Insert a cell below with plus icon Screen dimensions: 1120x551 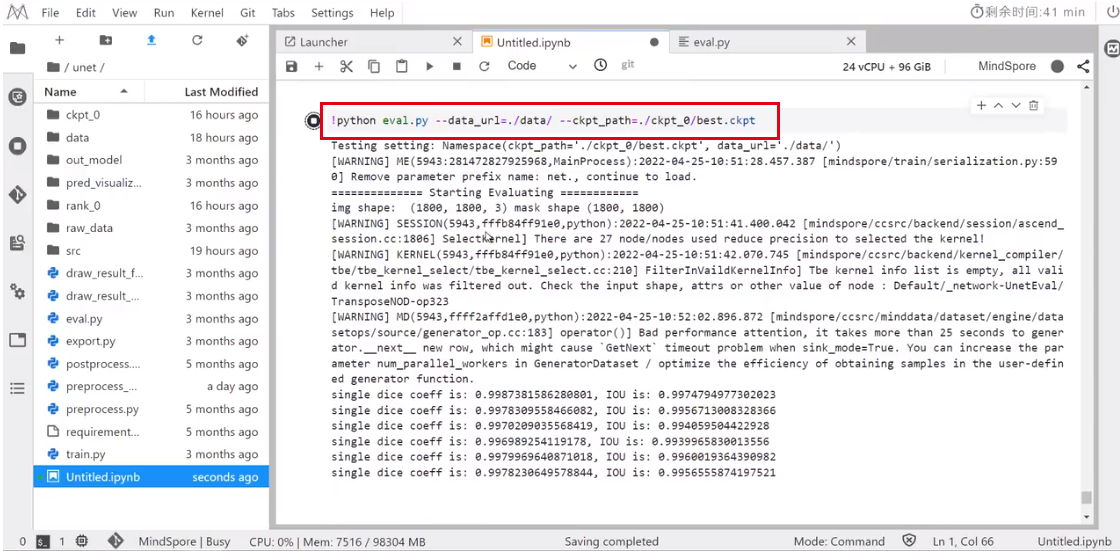click(x=319, y=66)
